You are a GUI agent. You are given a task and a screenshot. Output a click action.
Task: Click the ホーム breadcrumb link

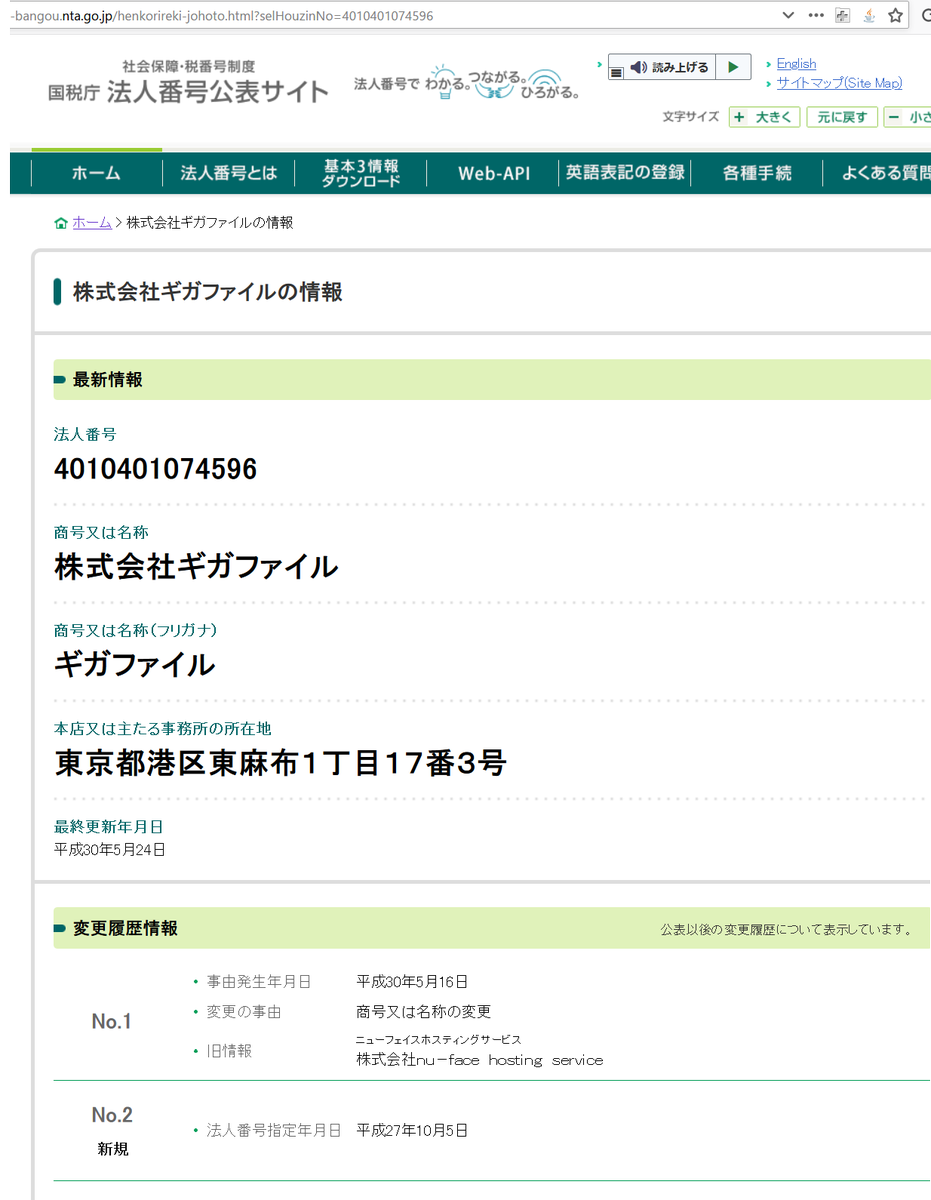92,223
